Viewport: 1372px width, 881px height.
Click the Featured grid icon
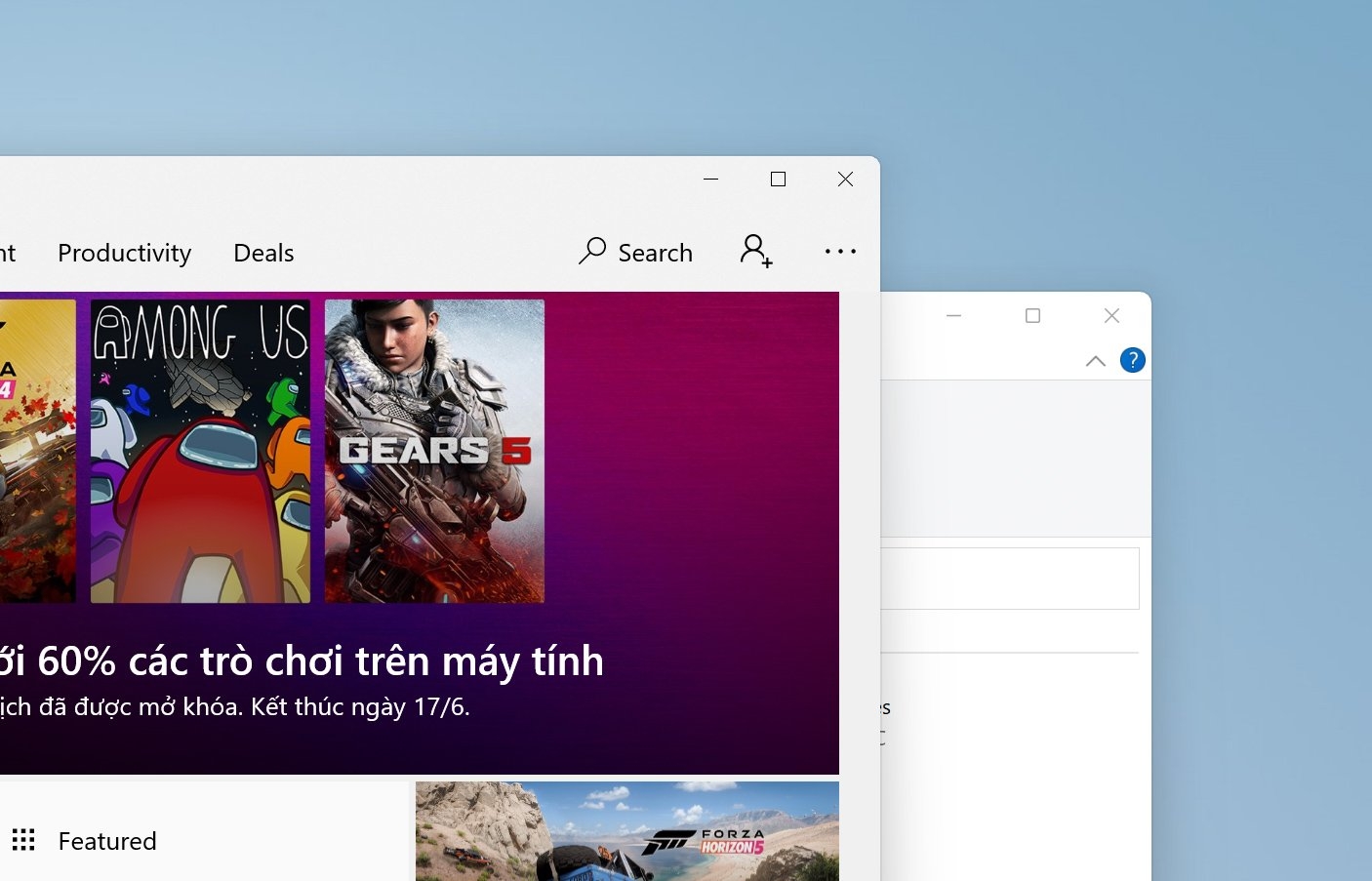23,840
